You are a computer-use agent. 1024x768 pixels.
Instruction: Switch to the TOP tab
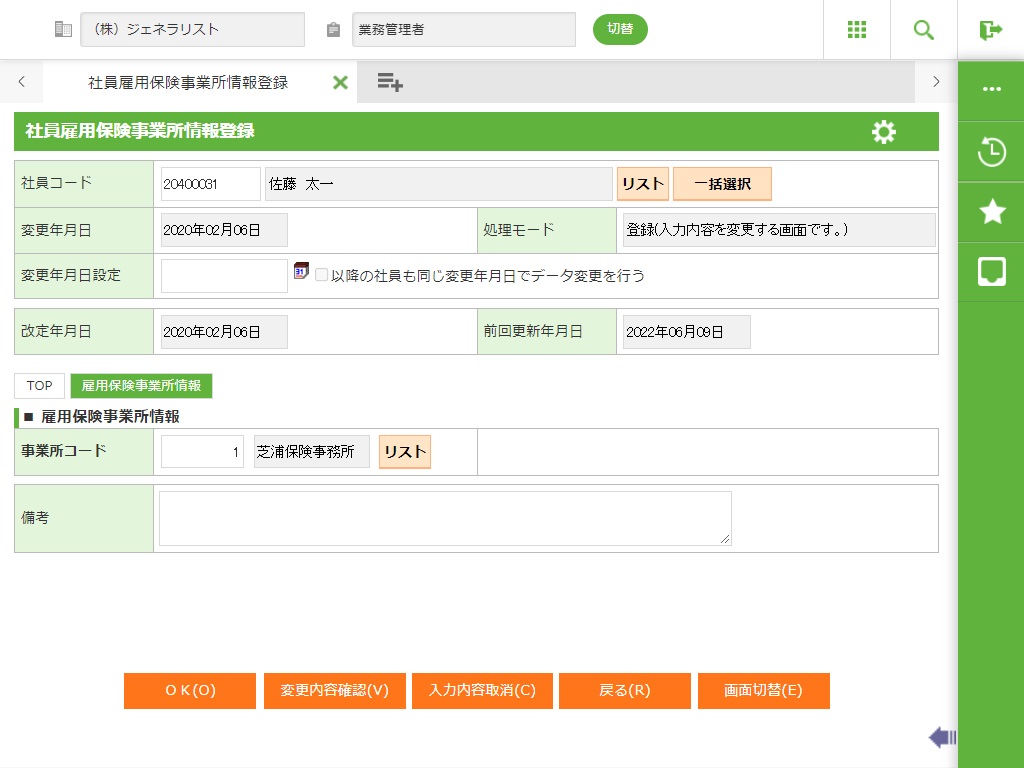pyautogui.click(x=40, y=386)
